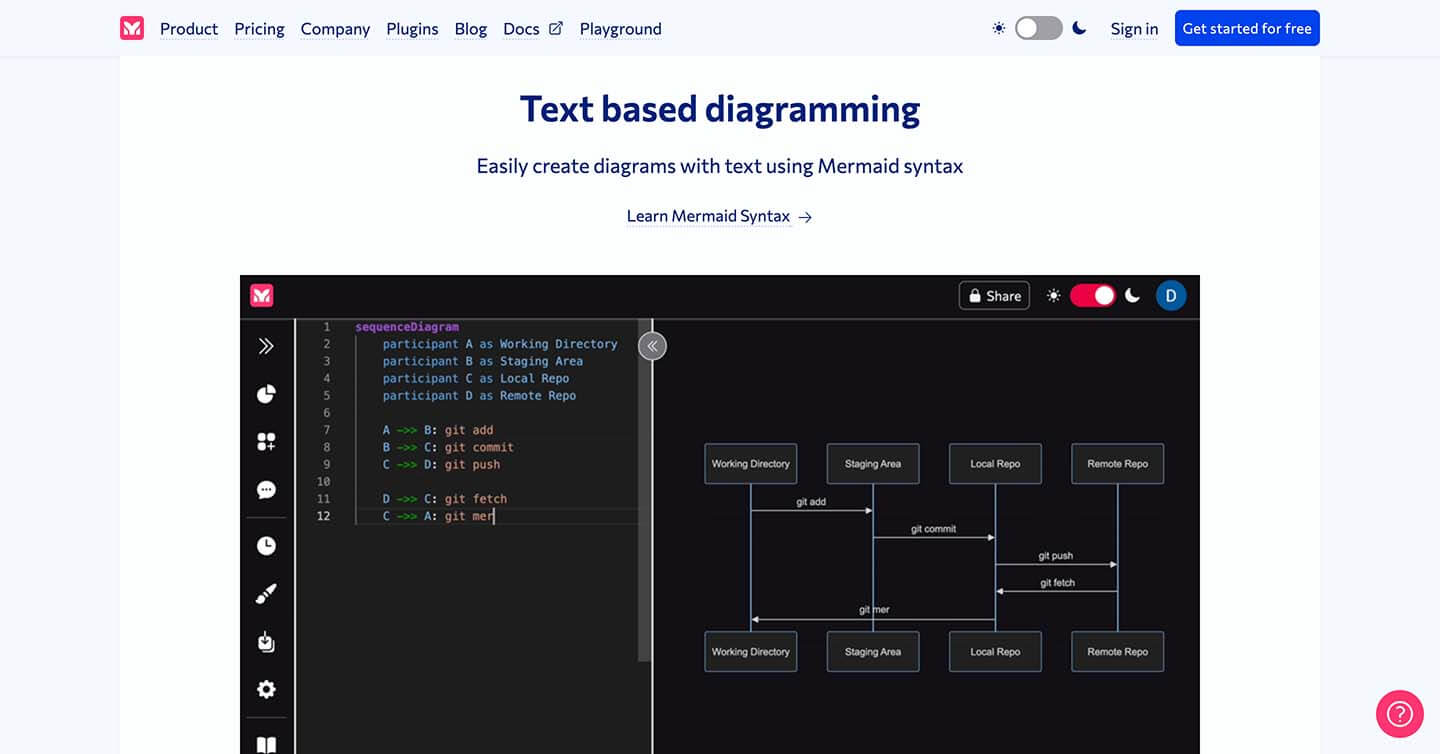Click the code line 'C ->> A: git mer'
1440x754 pixels.
438,516
